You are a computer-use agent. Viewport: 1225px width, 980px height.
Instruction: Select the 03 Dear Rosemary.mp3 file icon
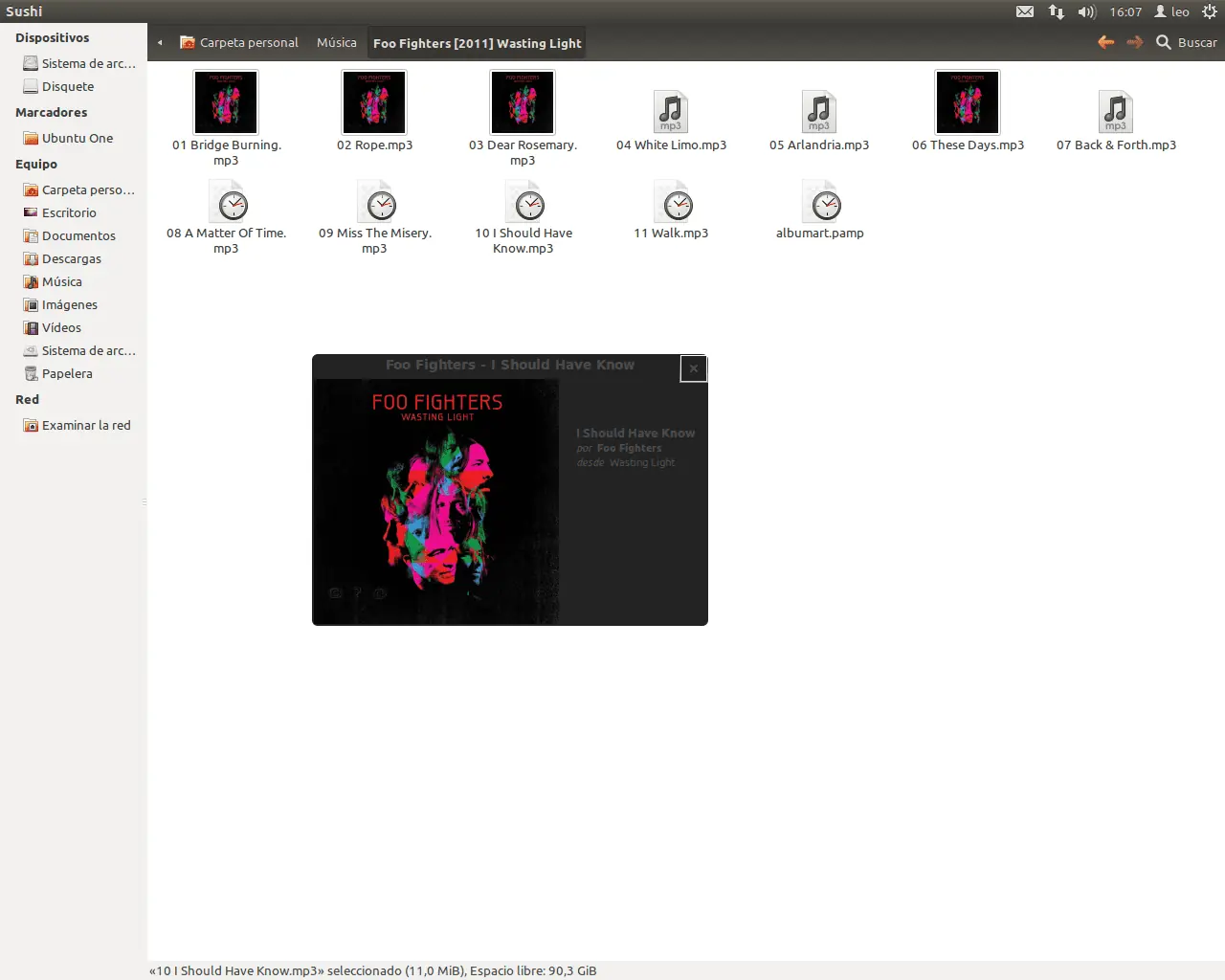523,102
